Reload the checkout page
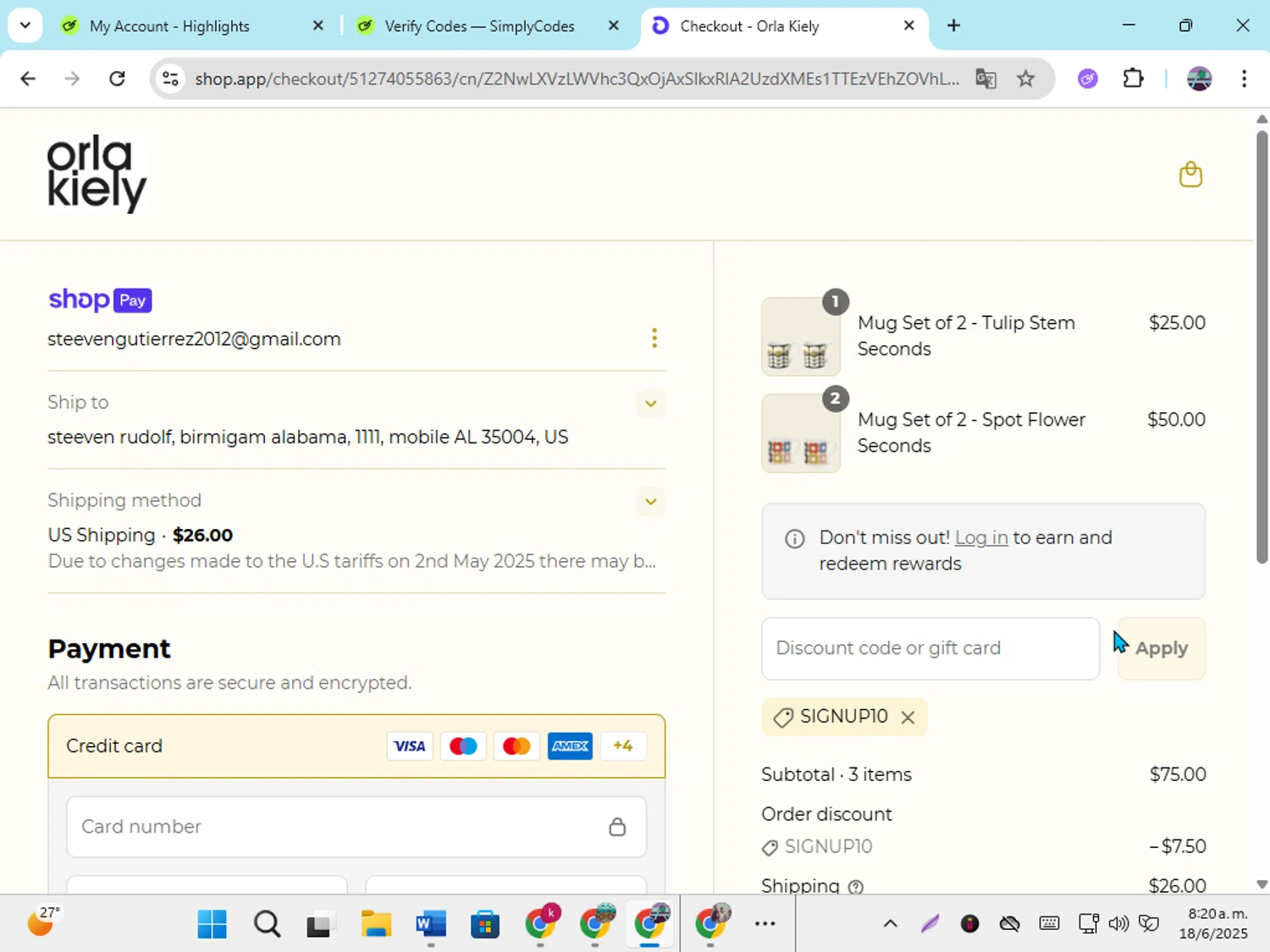The image size is (1270, 952). click(117, 79)
